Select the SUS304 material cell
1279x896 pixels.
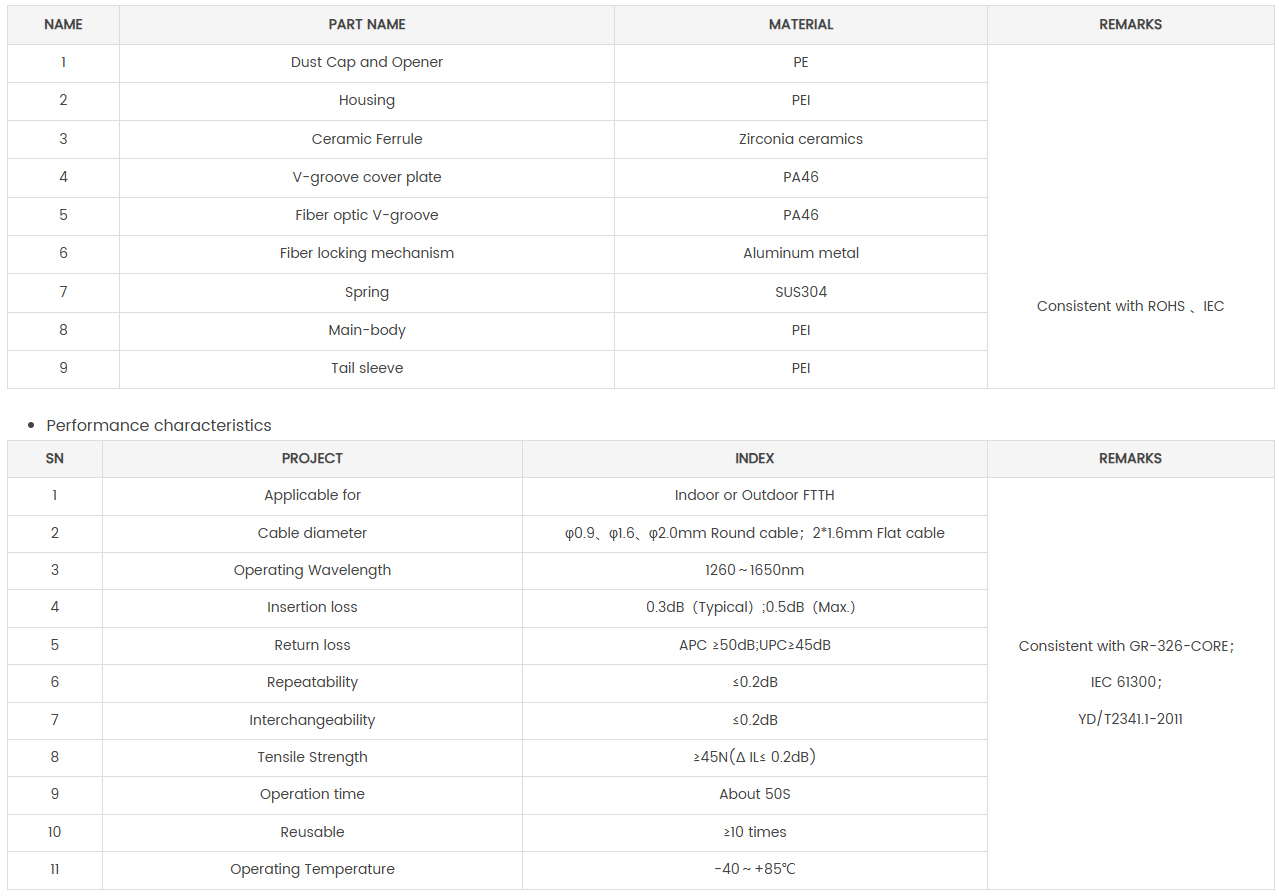pos(800,292)
